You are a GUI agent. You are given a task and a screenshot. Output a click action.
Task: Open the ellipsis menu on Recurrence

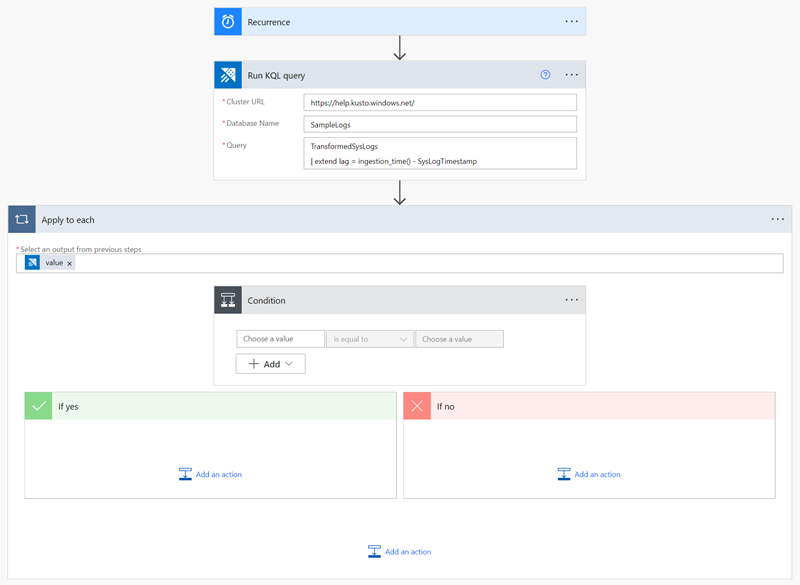coord(573,20)
